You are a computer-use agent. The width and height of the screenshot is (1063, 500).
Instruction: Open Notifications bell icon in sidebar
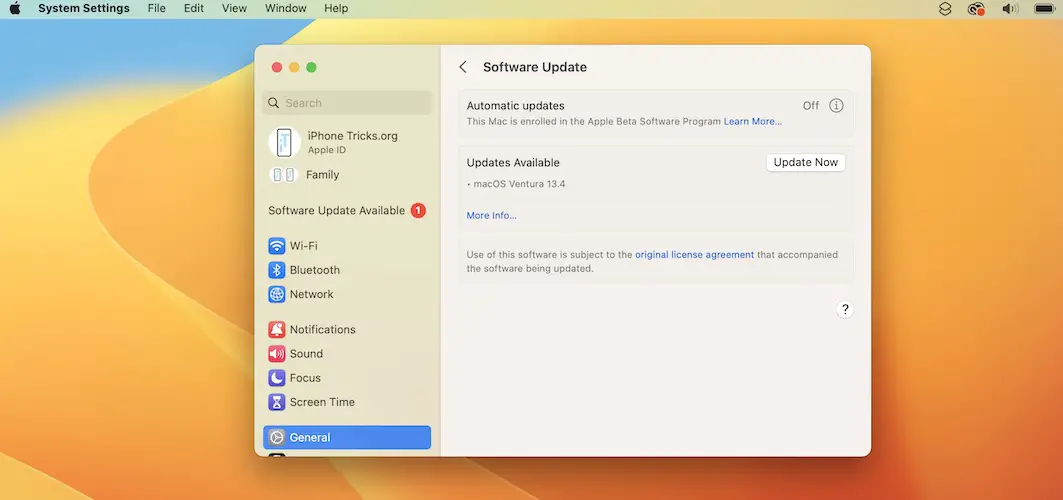[277, 329]
